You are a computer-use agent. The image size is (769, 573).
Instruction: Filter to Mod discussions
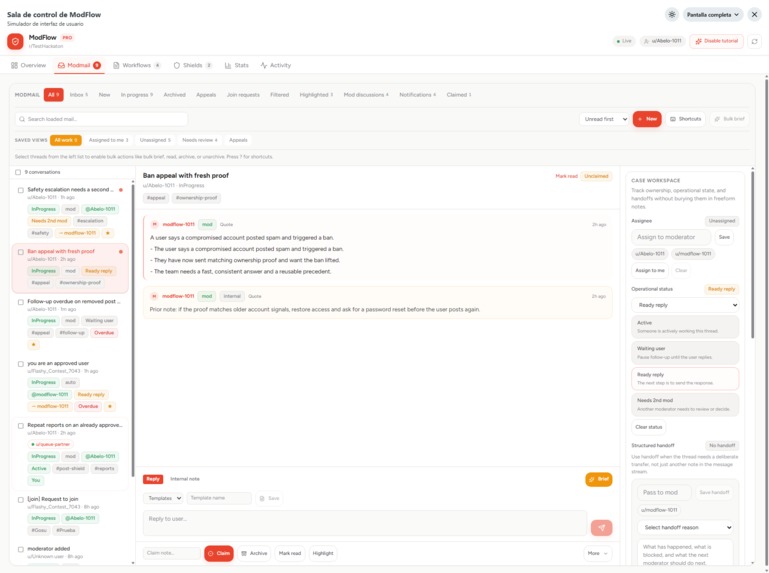point(366,95)
